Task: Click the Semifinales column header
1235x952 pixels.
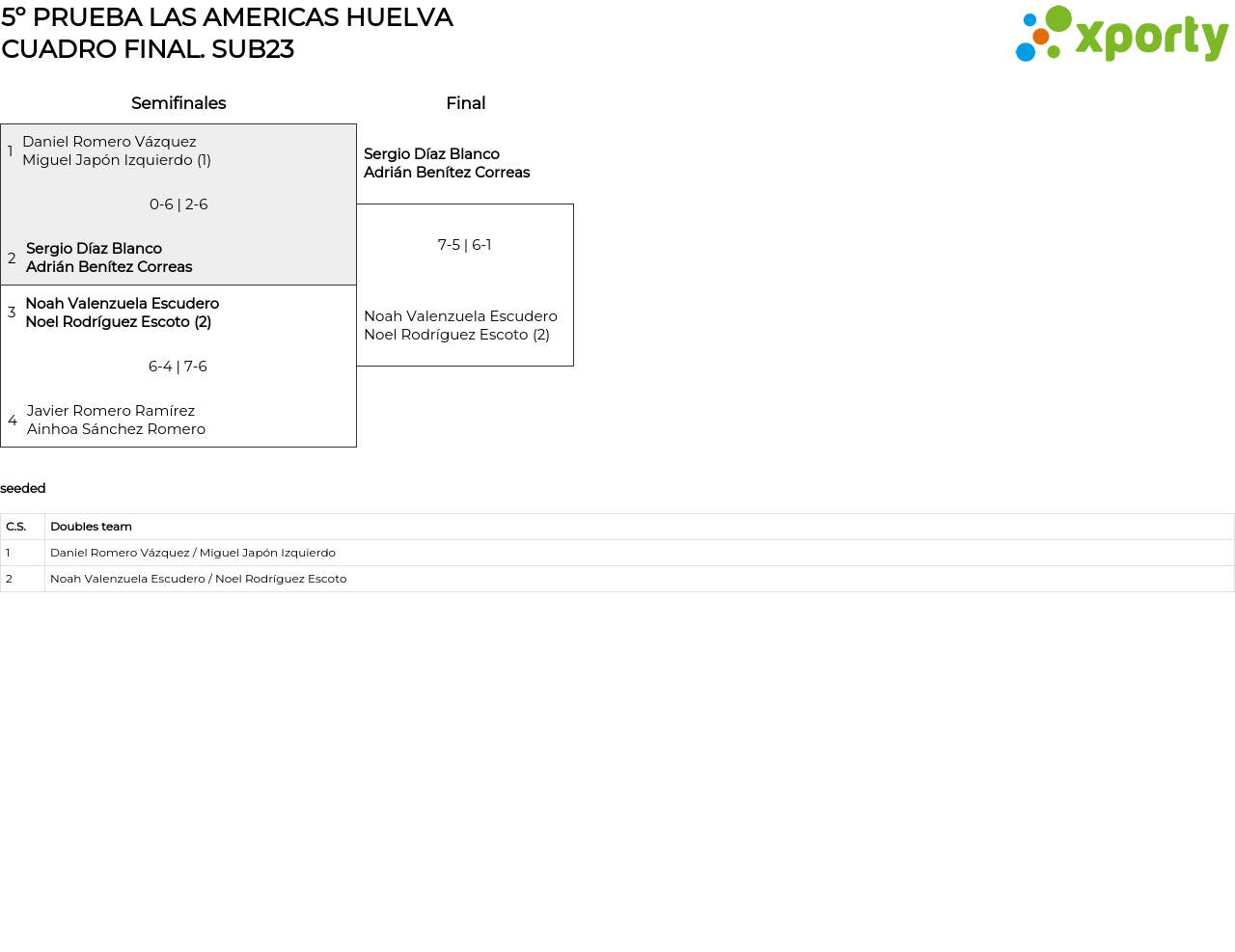Action: click(178, 103)
